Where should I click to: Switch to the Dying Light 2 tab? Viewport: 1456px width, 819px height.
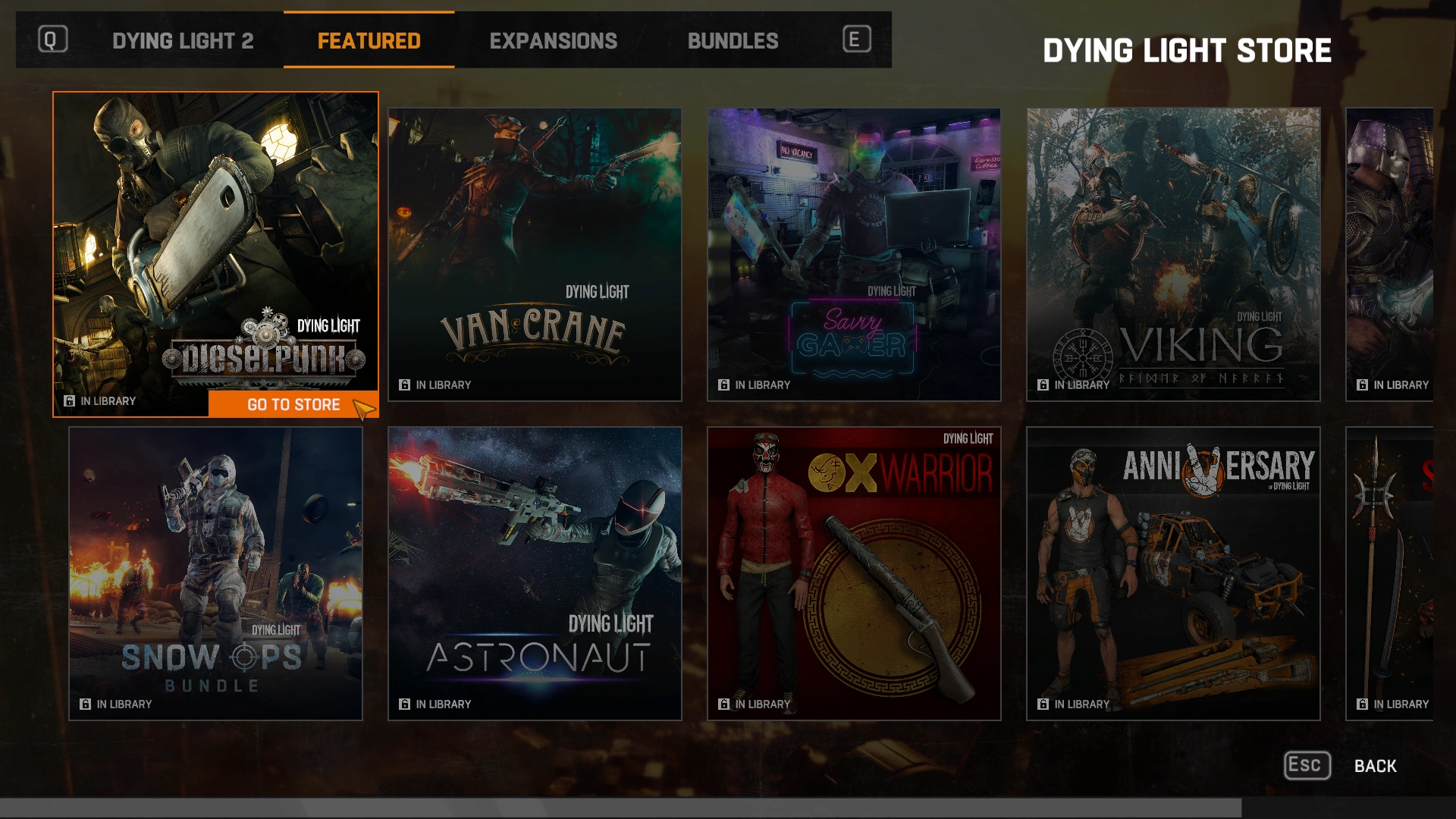click(183, 41)
